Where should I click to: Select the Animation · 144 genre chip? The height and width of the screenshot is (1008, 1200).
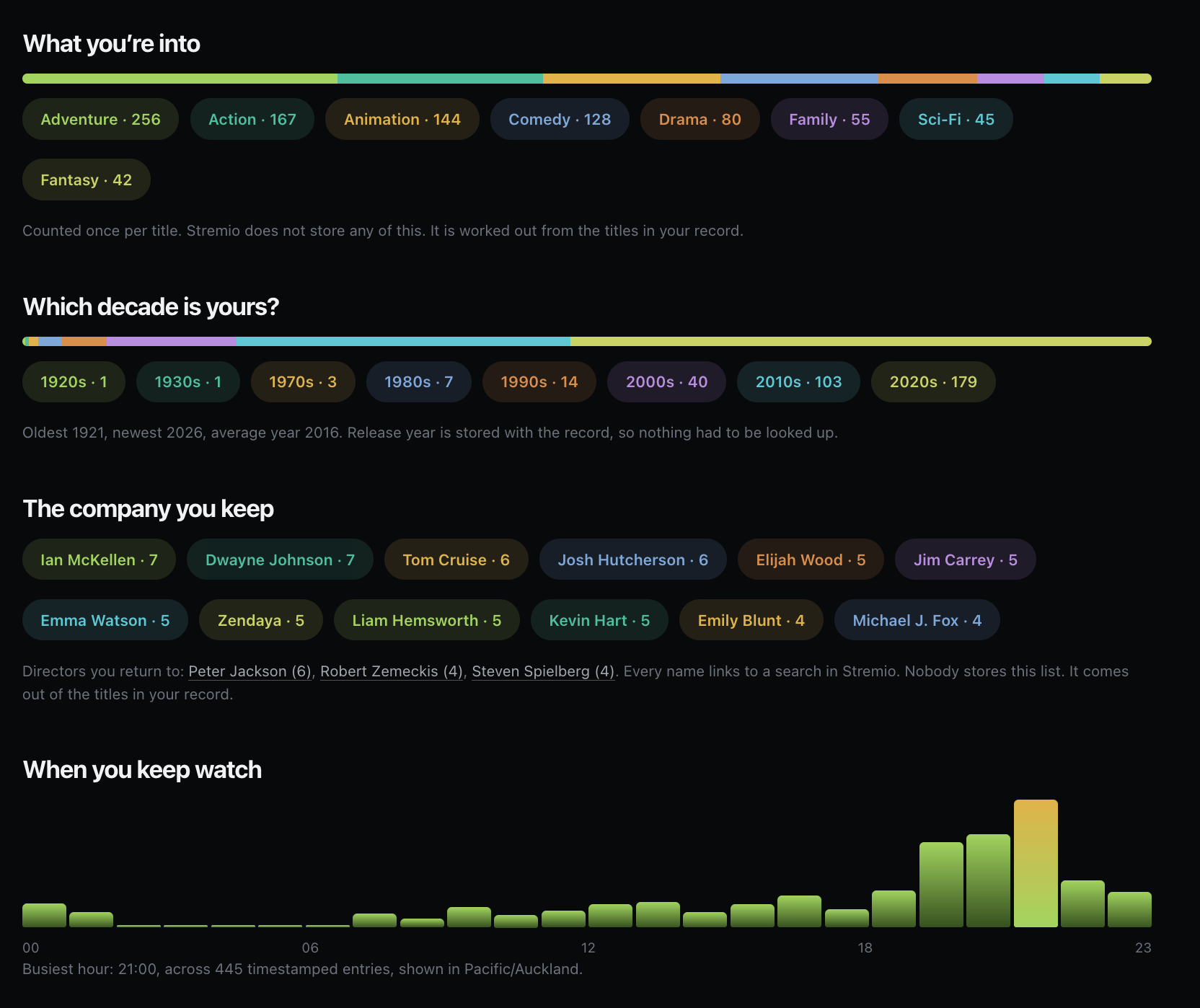[x=402, y=119]
